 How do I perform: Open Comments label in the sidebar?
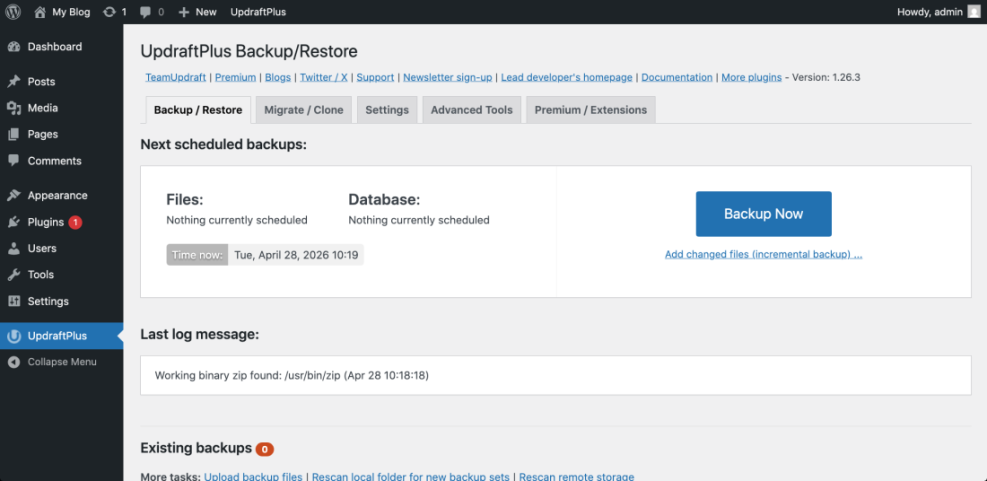[x=55, y=161]
